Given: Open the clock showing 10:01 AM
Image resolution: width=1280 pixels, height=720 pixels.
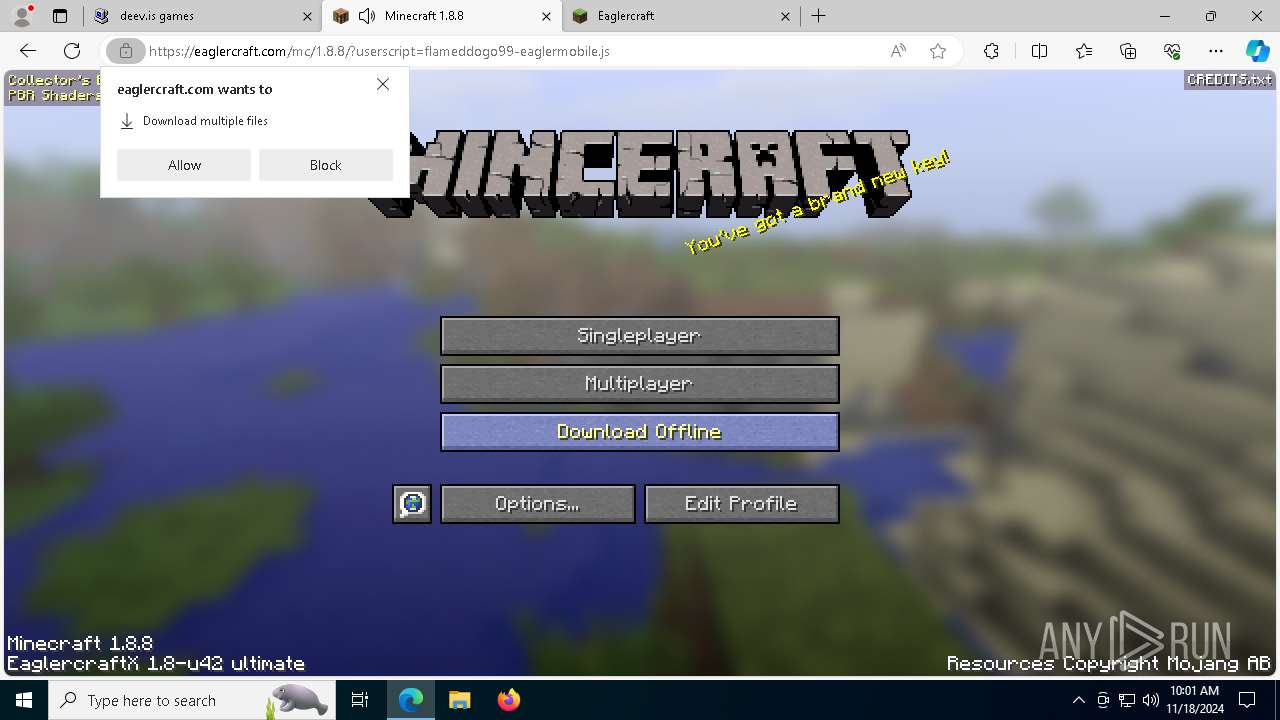Looking at the screenshot, I should tap(1194, 700).
